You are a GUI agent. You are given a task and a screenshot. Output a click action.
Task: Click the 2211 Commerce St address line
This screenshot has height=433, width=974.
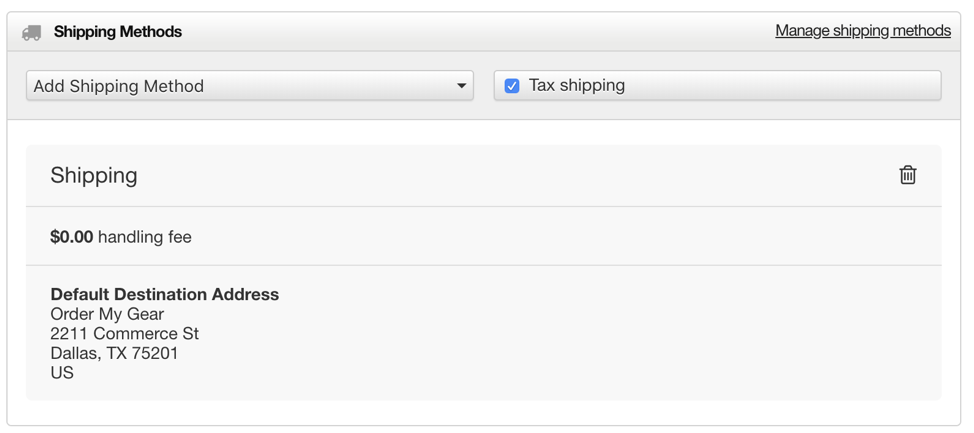point(124,334)
